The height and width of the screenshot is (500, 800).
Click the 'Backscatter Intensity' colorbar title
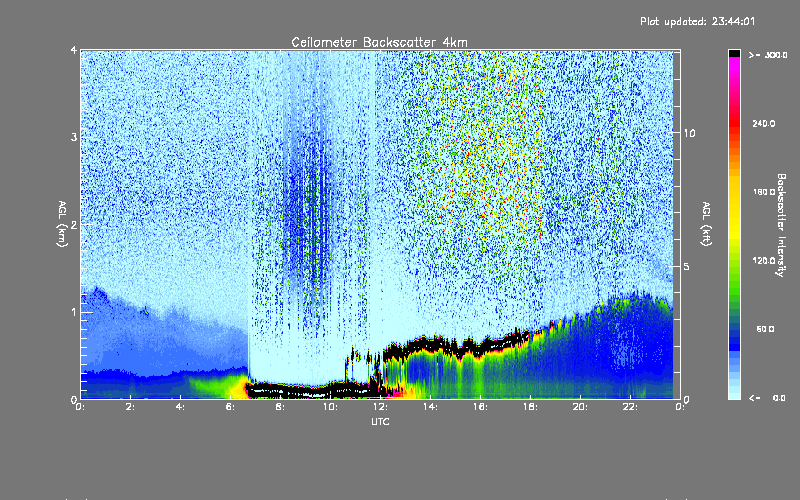[781, 225]
